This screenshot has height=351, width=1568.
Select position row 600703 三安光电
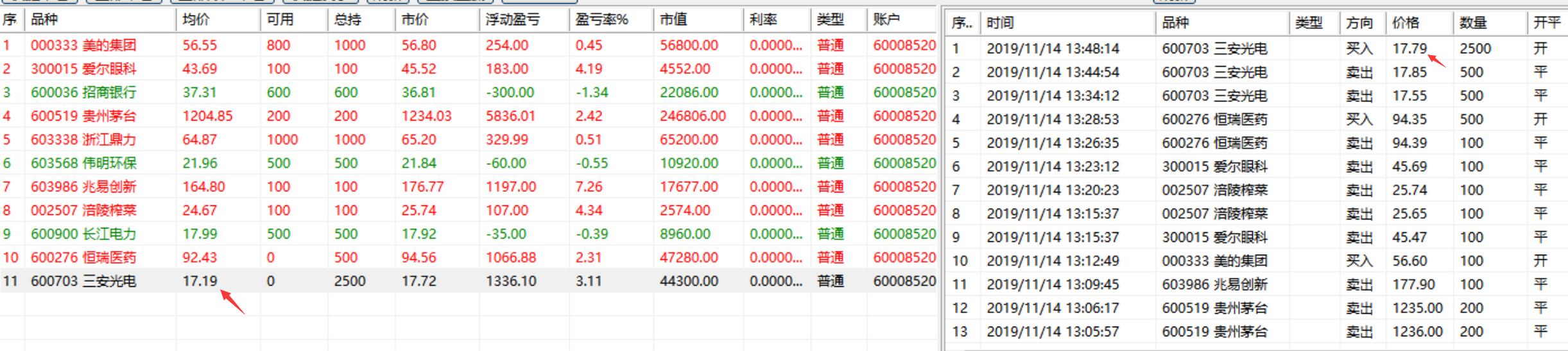click(x=469, y=281)
